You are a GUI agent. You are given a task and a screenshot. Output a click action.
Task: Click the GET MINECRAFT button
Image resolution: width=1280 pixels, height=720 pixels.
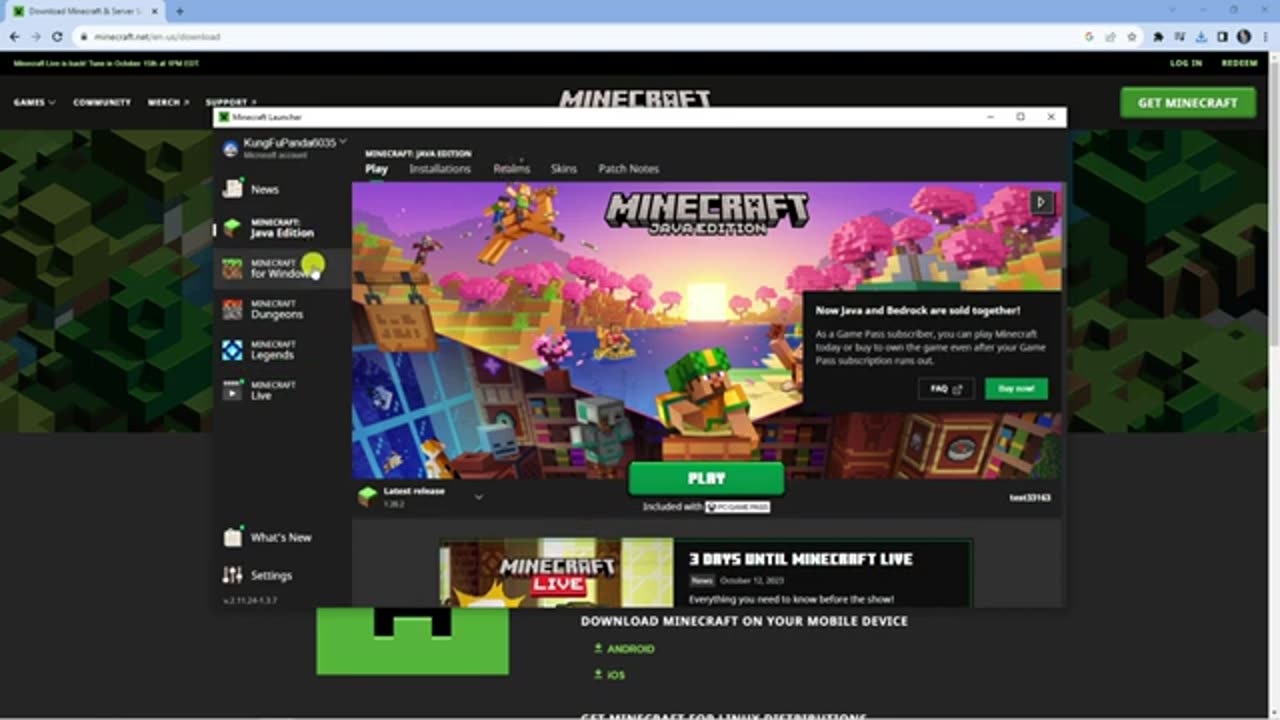pyautogui.click(x=1187, y=102)
